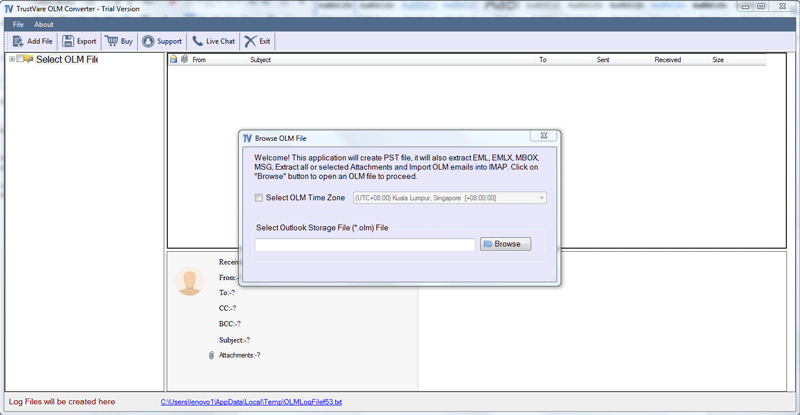Close the Browse OLM File dialog

[543, 136]
